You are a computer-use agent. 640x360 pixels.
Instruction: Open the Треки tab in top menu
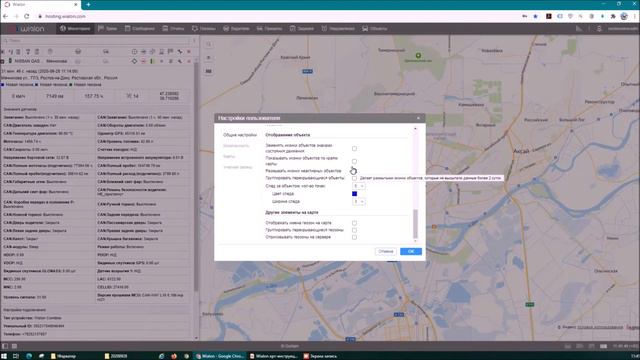pyautogui.click(x=107, y=29)
